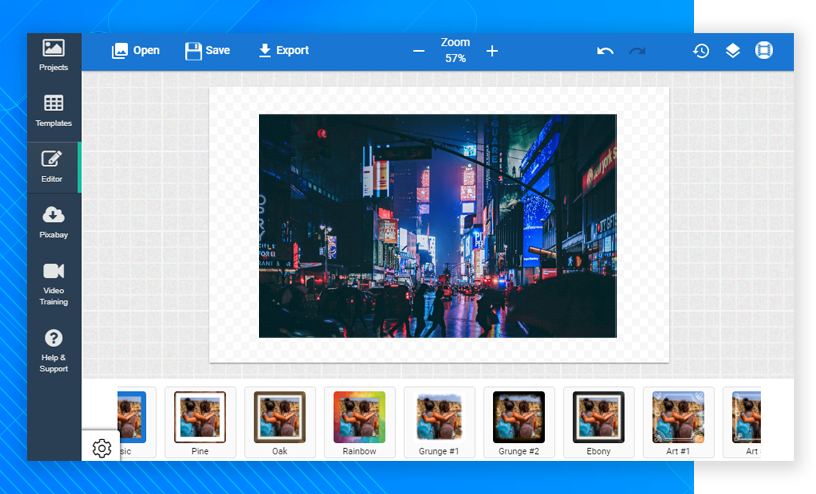The height and width of the screenshot is (494, 816).
Task: Apply the Art #1 frame
Action: pos(678,423)
